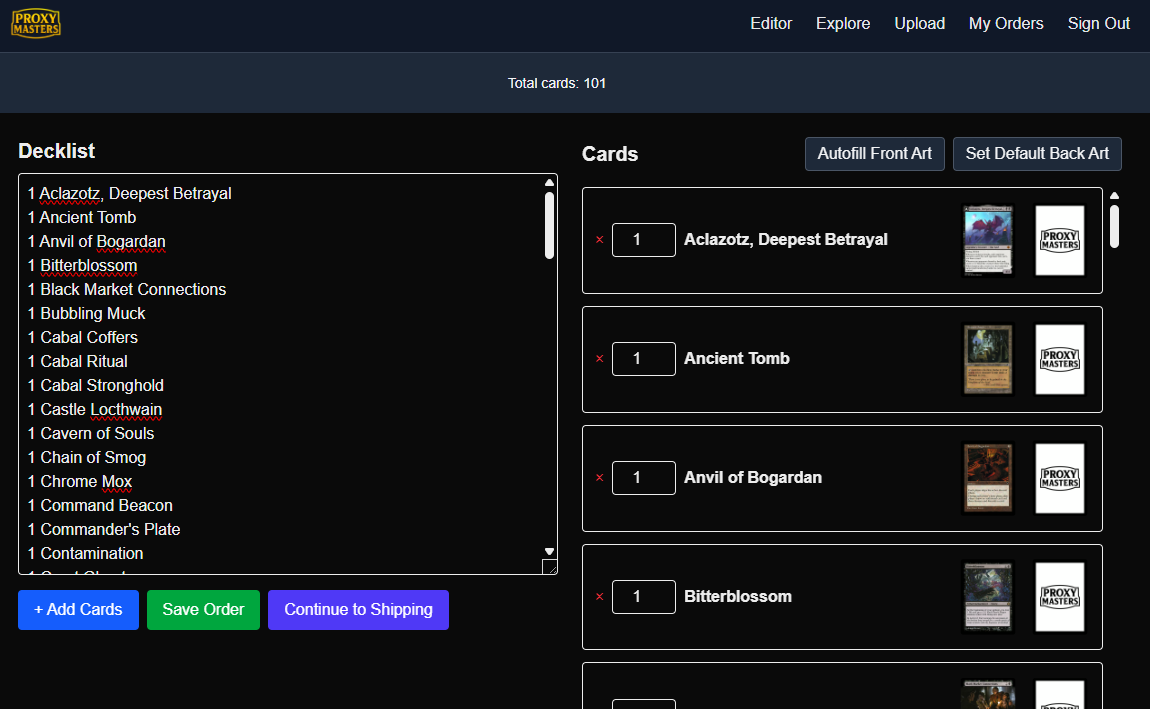Navigate to Explore
Screen dimensions: 1150x709
pos(842,23)
